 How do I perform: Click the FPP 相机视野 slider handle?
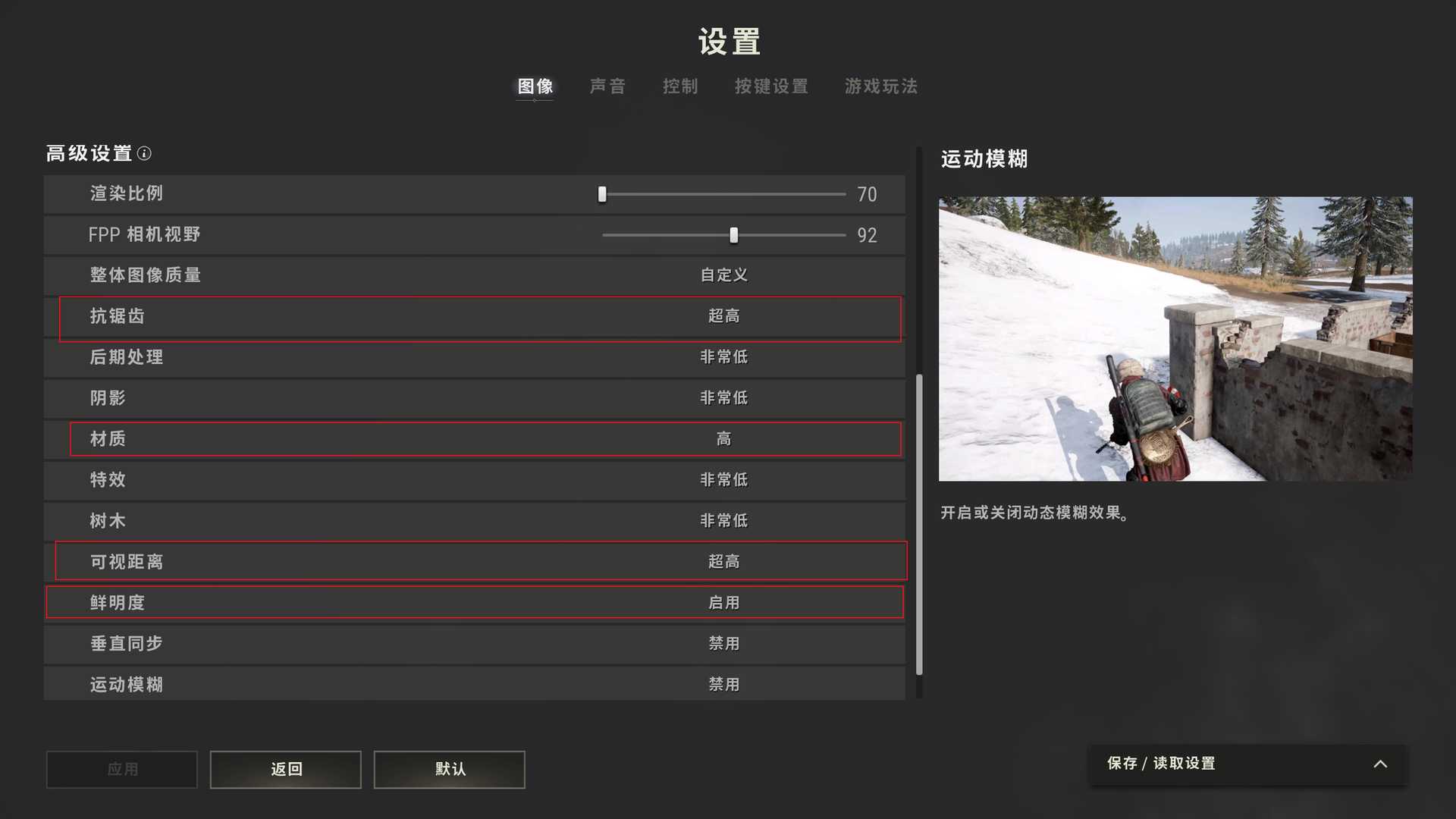pyautogui.click(x=733, y=235)
